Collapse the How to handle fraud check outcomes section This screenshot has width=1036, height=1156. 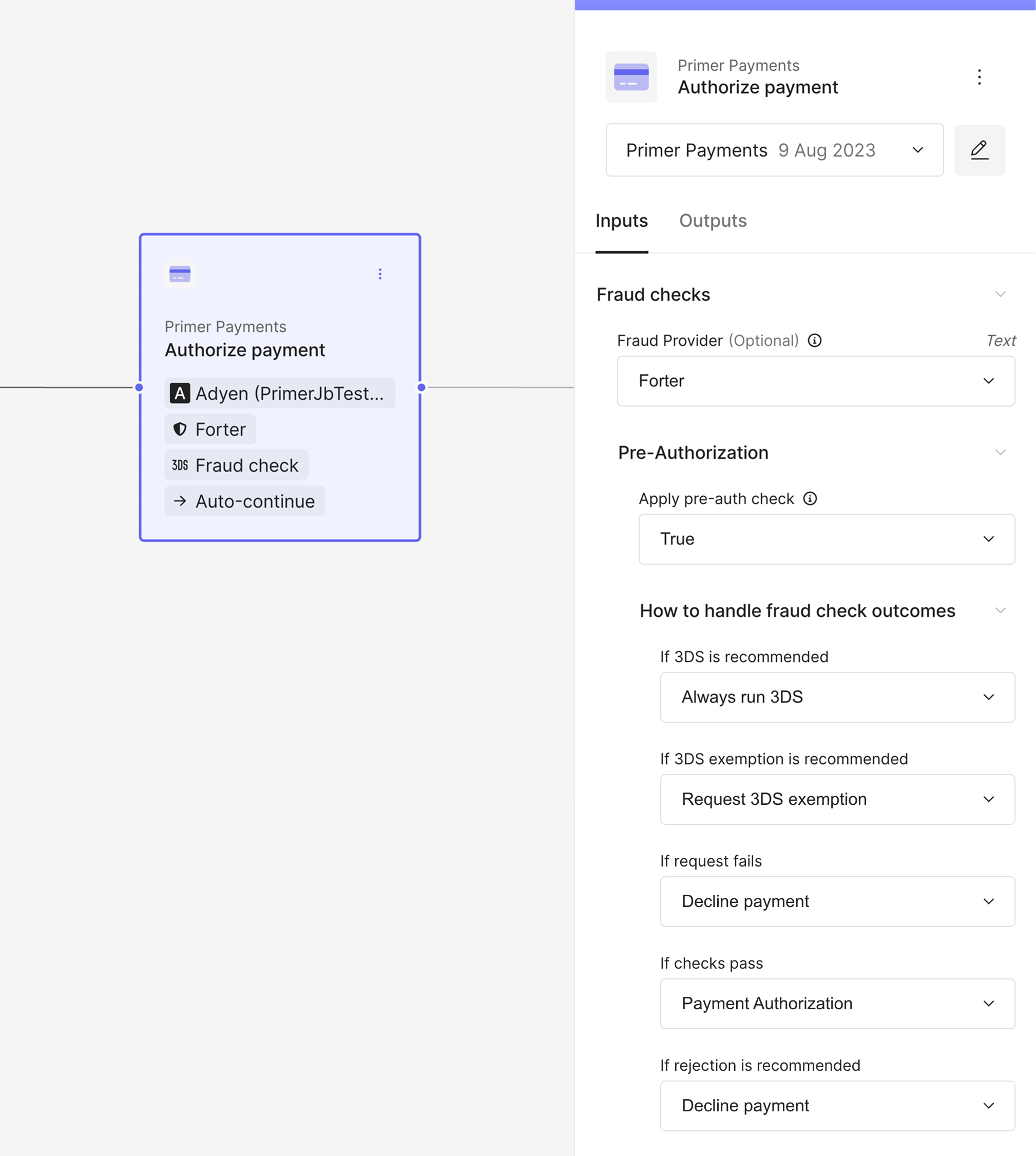pos(1001,610)
